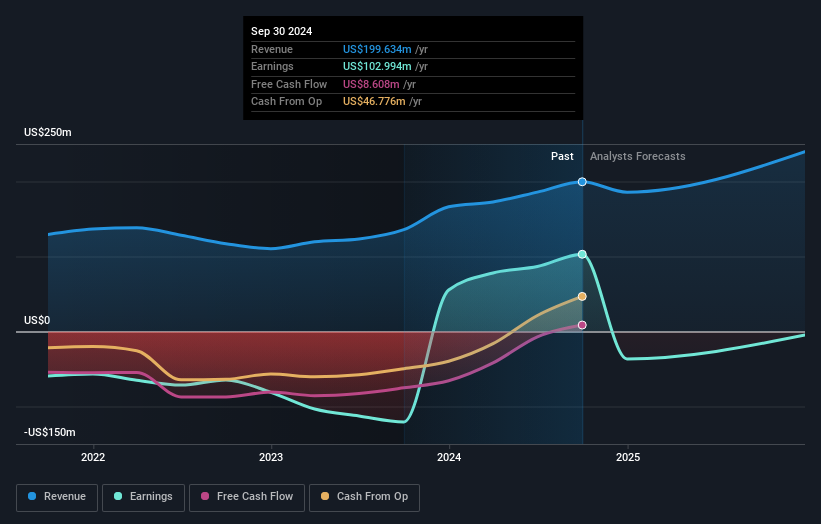Screen dimensions: 821x524
Task: Click the 2022 x-axis label
Action: click(x=93, y=457)
